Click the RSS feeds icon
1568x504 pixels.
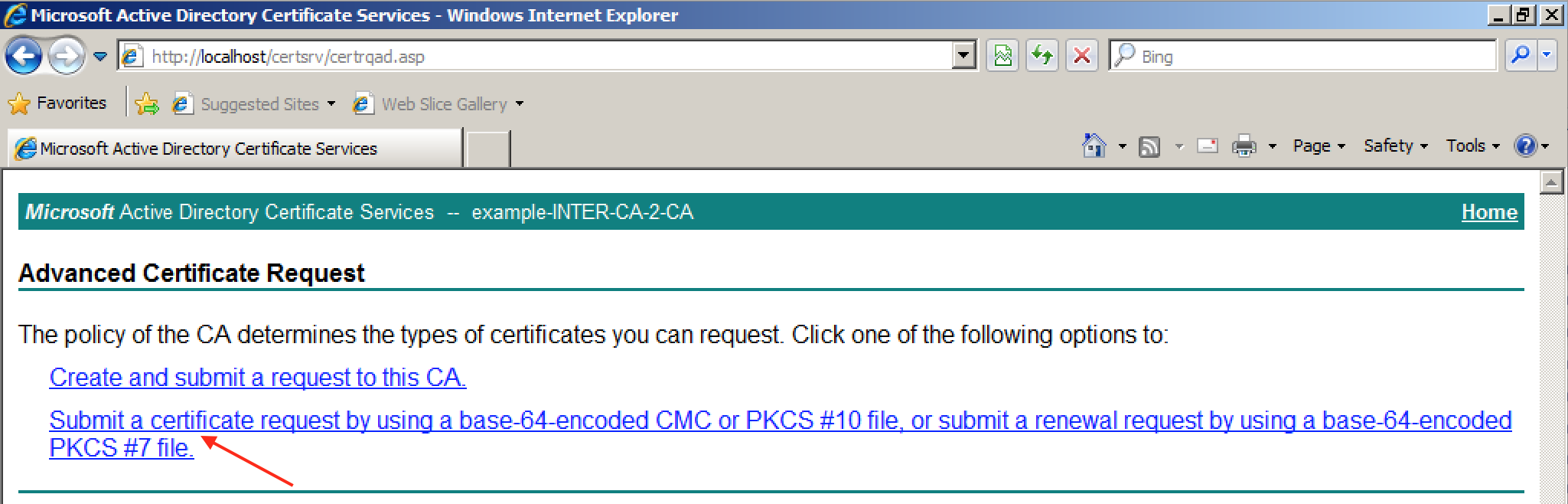(1149, 146)
